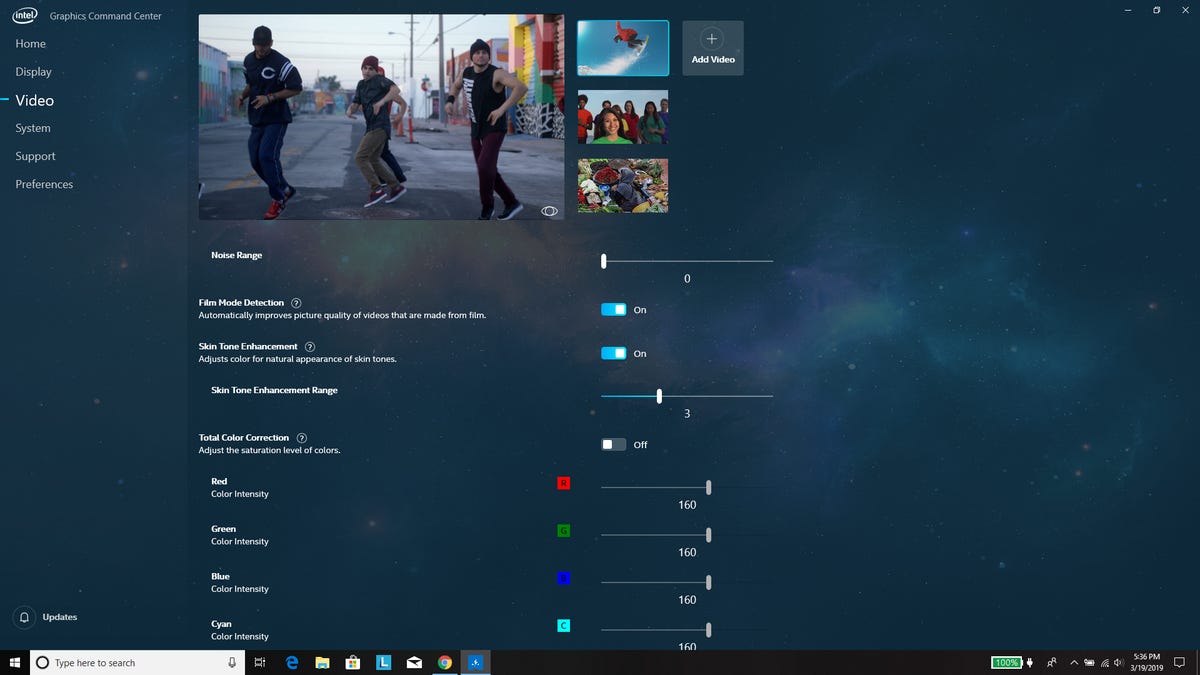The width and height of the screenshot is (1200, 675).
Task: Click the Add Video button
Action: click(712, 47)
